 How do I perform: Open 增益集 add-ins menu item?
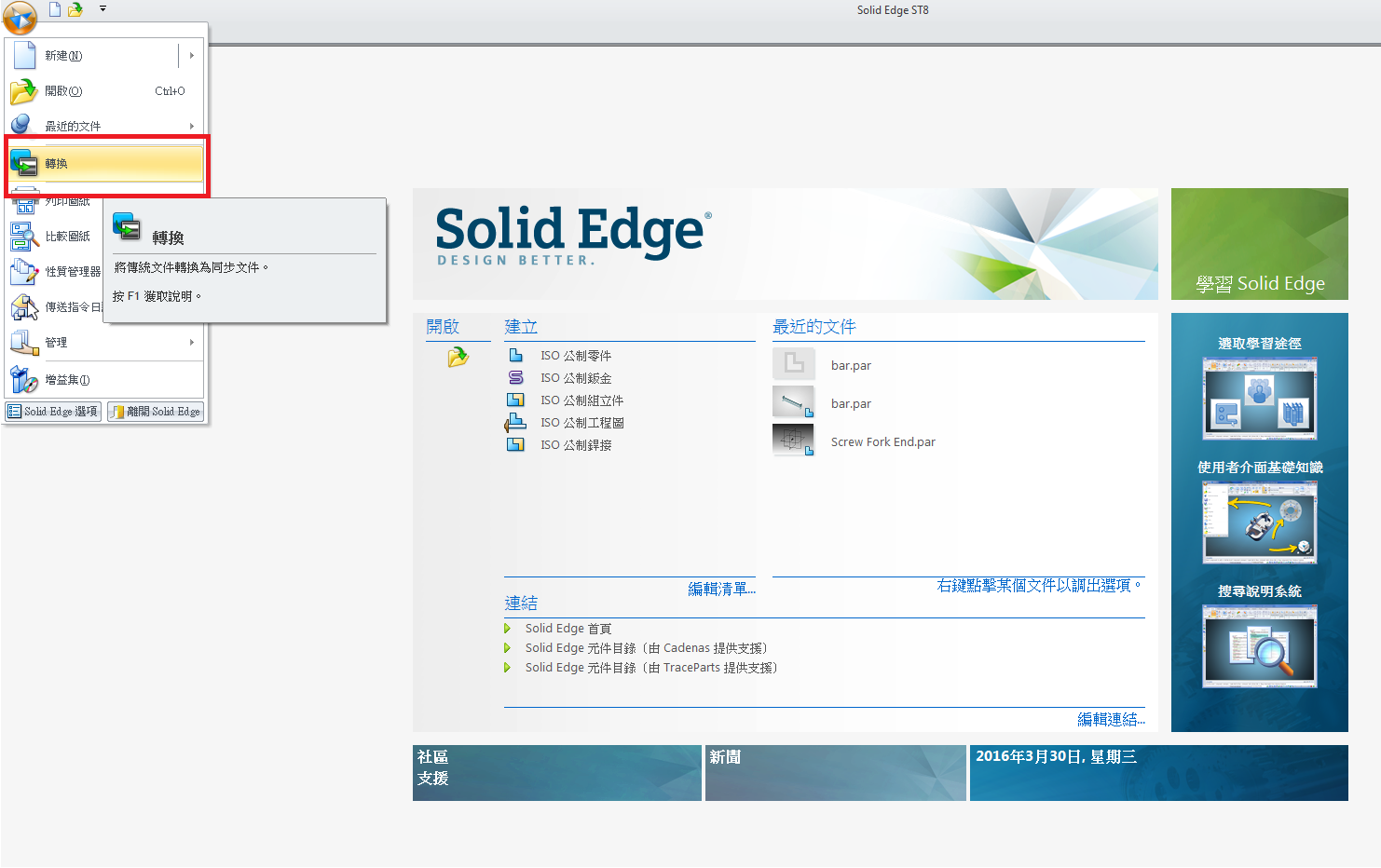[105, 380]
